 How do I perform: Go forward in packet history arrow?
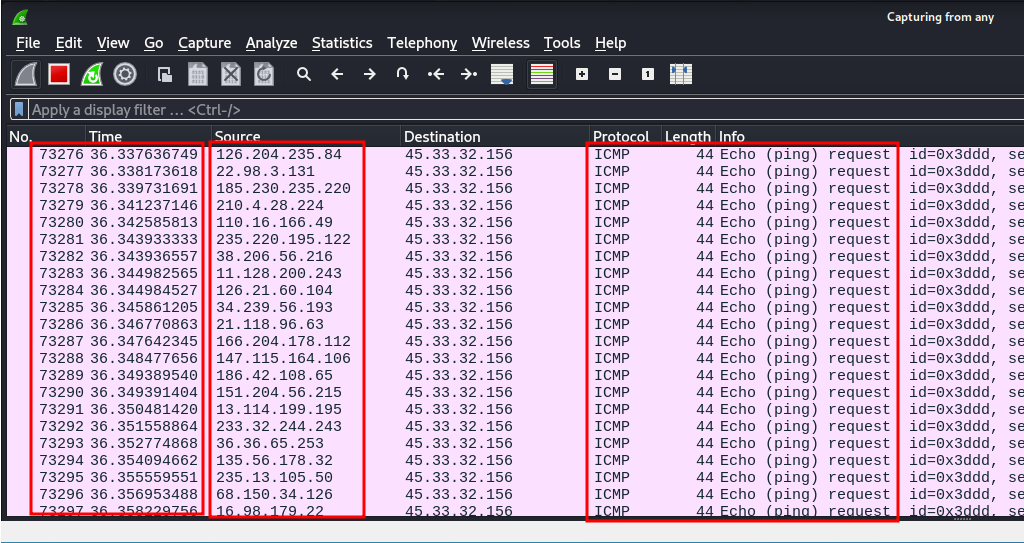click(x=370, y=74)
